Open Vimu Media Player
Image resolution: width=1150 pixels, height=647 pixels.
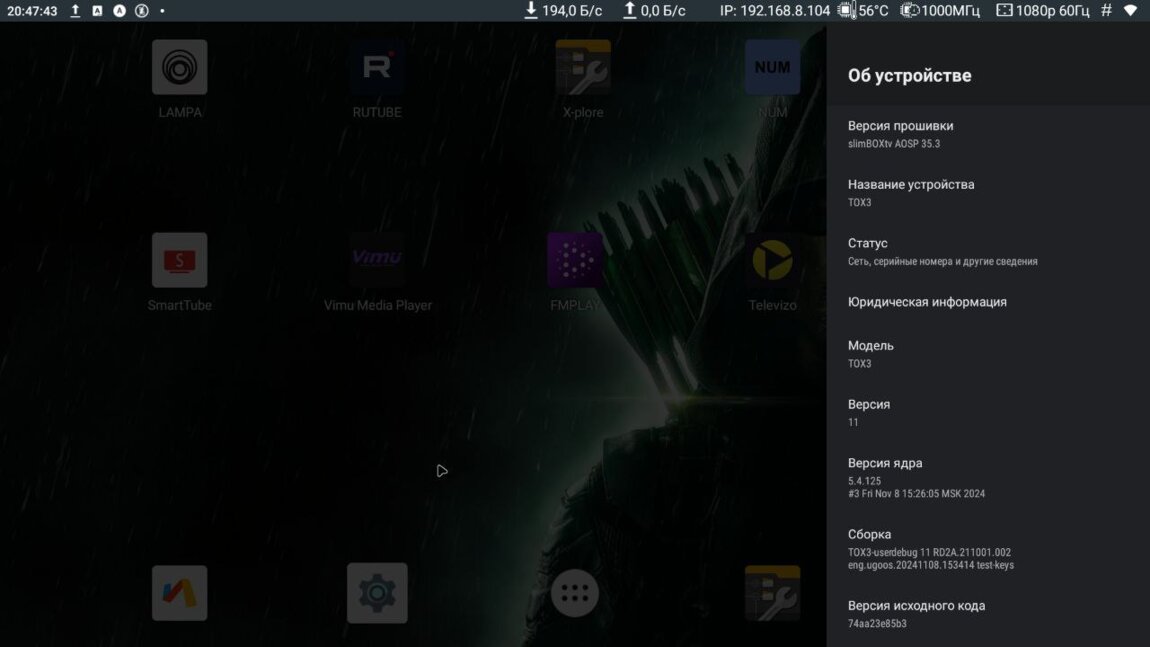coord(377,261)
